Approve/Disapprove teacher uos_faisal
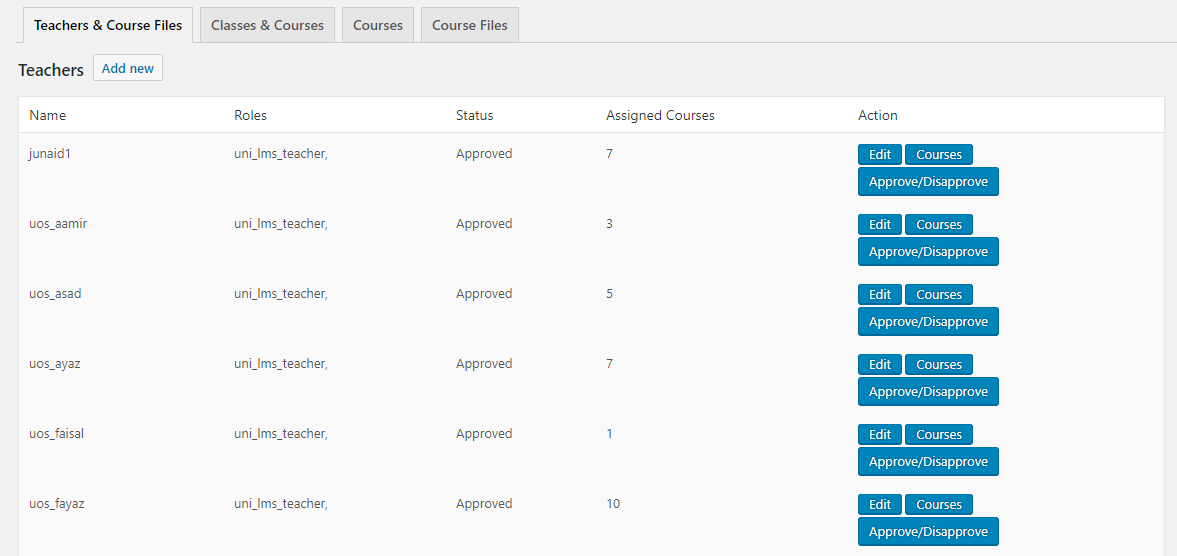 pyautogui.click(x=928, y=462)
